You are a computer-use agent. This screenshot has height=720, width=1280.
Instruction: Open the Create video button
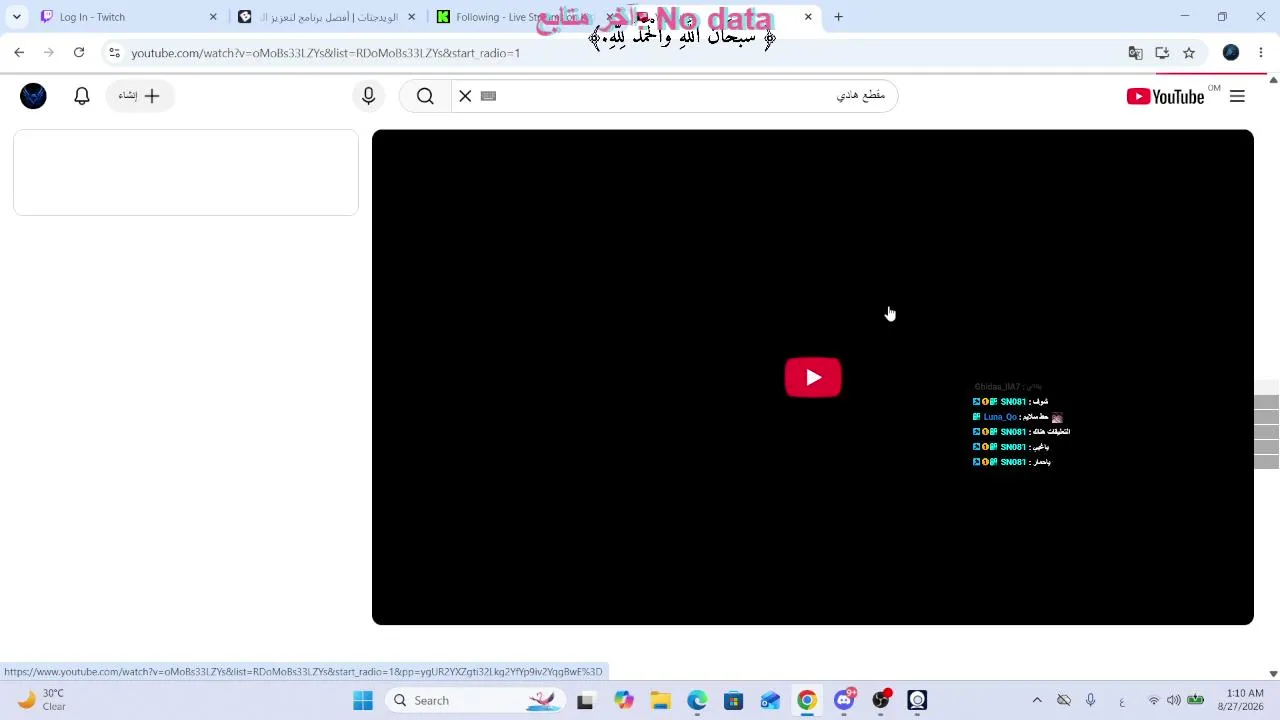pos(140,96)
